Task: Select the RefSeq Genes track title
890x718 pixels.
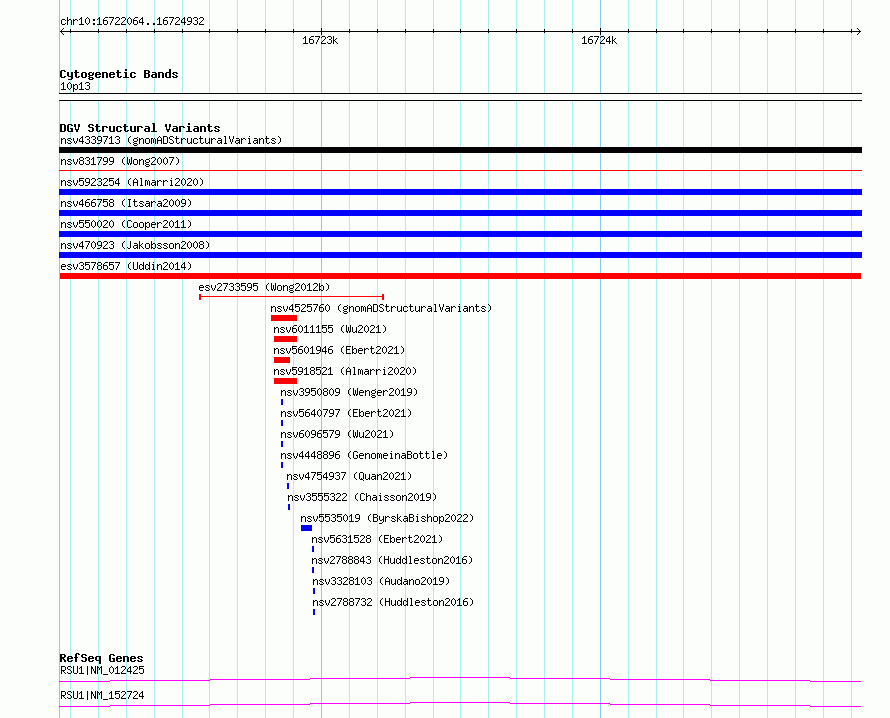Action: [101, 658]
